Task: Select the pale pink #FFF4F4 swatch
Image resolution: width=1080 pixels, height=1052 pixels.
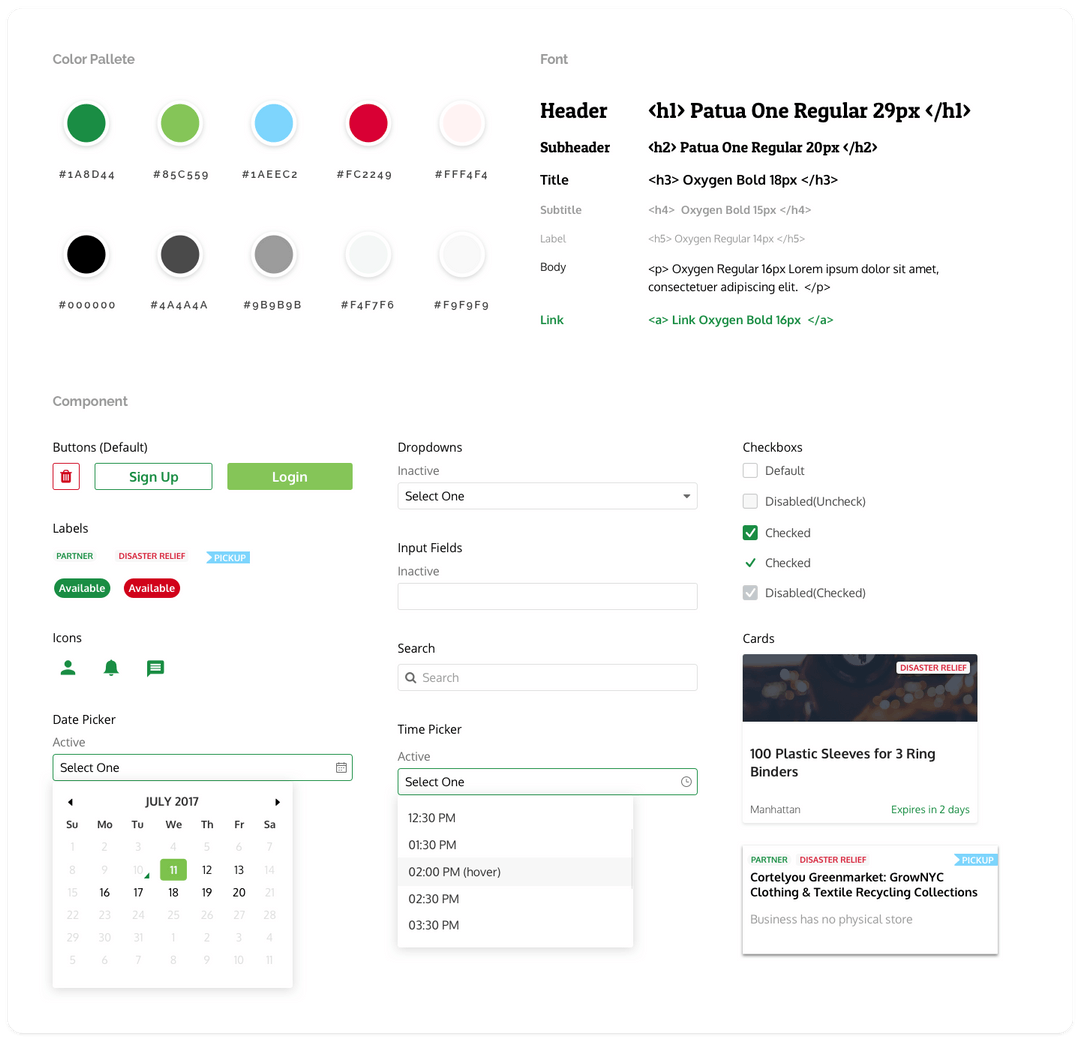Action: 461,123
